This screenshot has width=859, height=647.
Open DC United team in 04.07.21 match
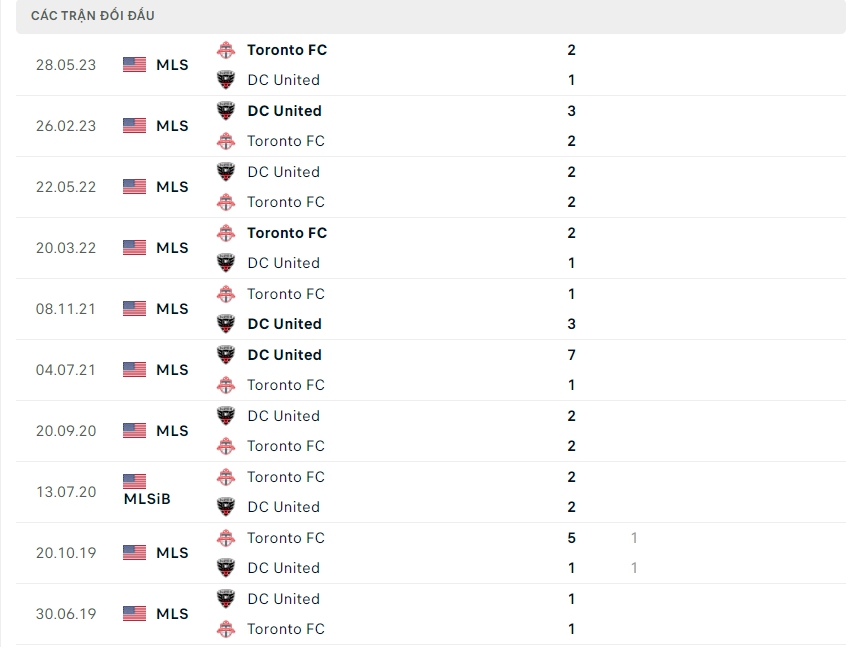[284, 355]
